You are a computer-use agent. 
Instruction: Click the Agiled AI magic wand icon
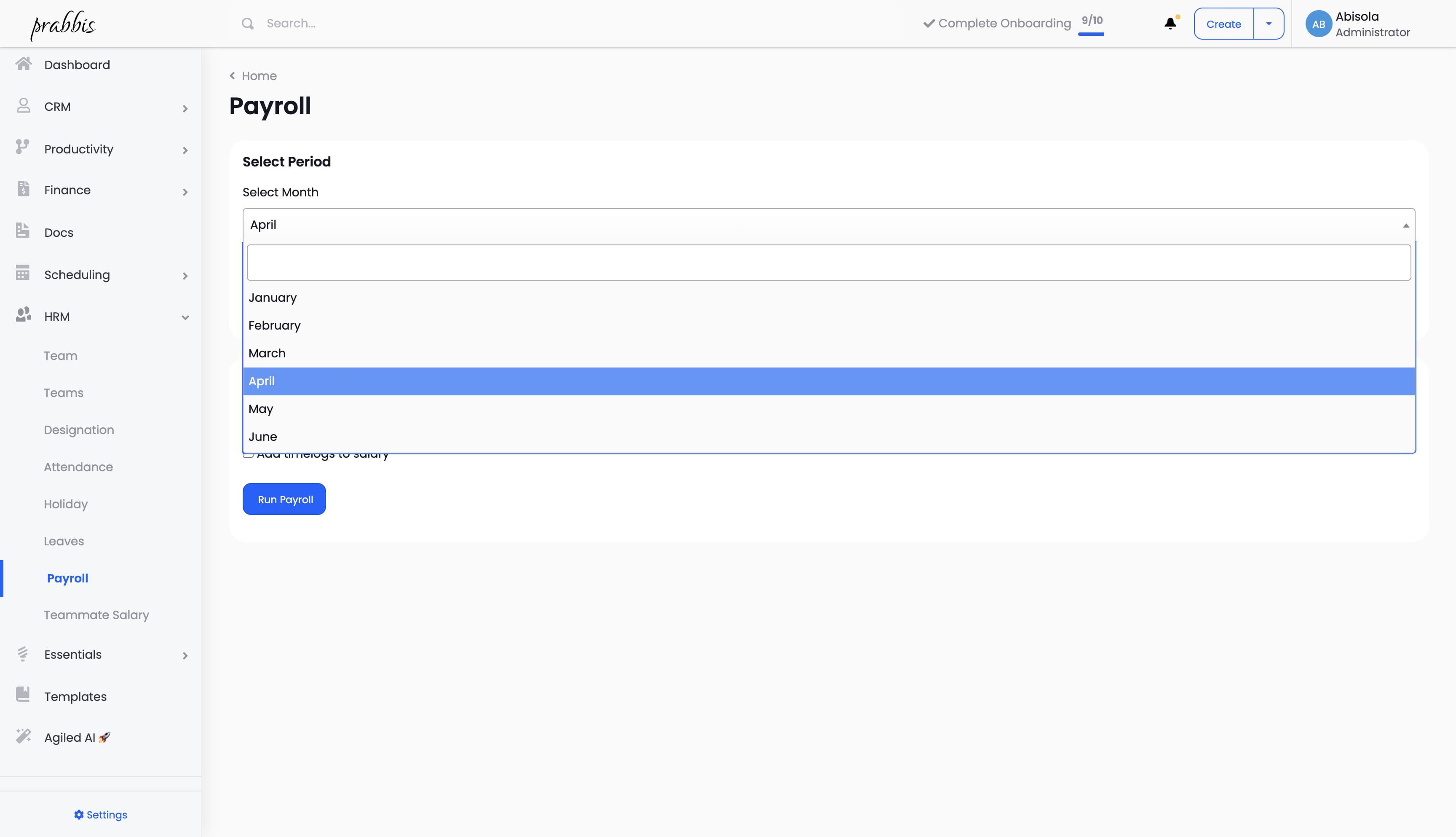[x=24, y=736]
